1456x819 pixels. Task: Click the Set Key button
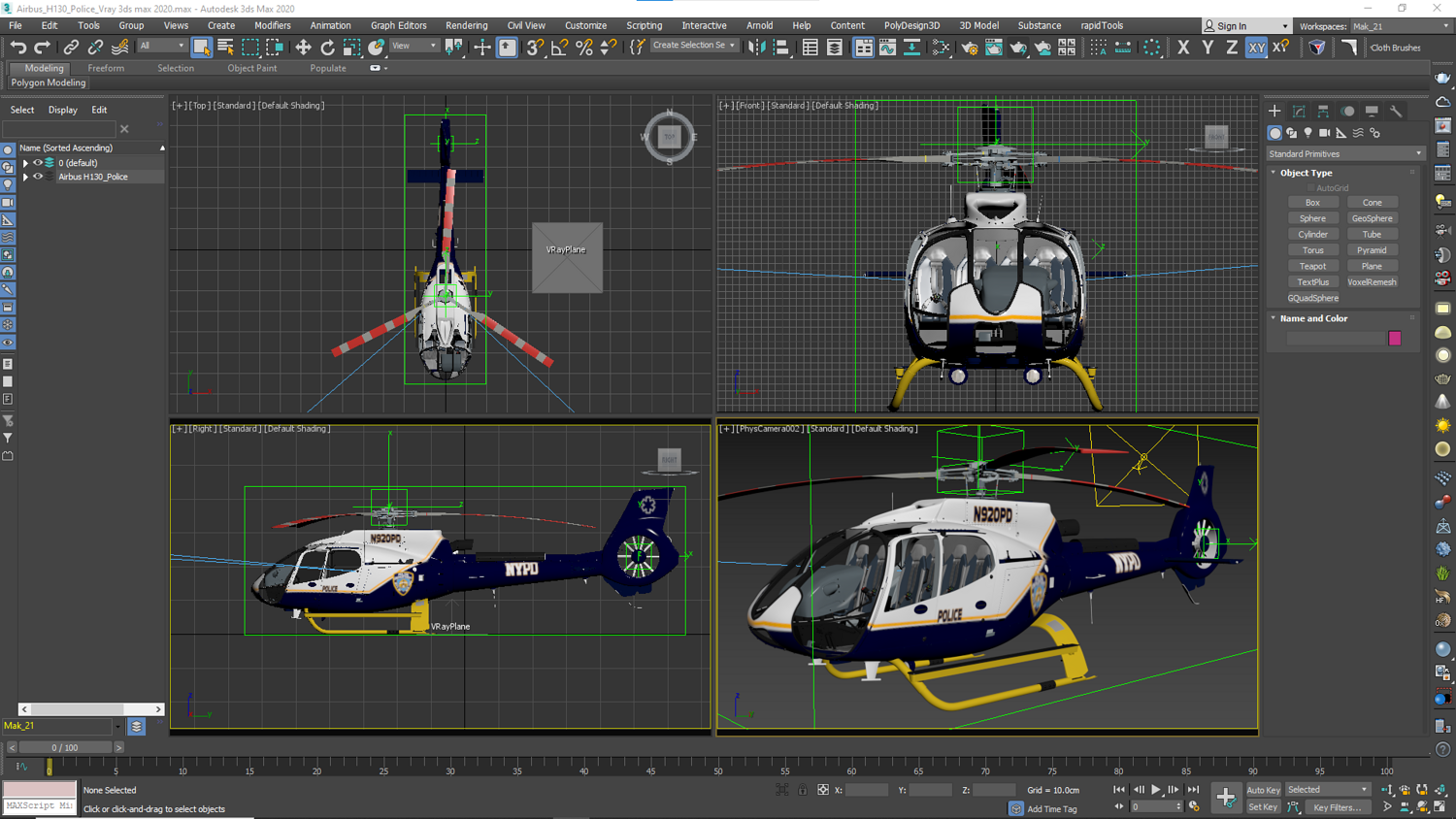1263,807
